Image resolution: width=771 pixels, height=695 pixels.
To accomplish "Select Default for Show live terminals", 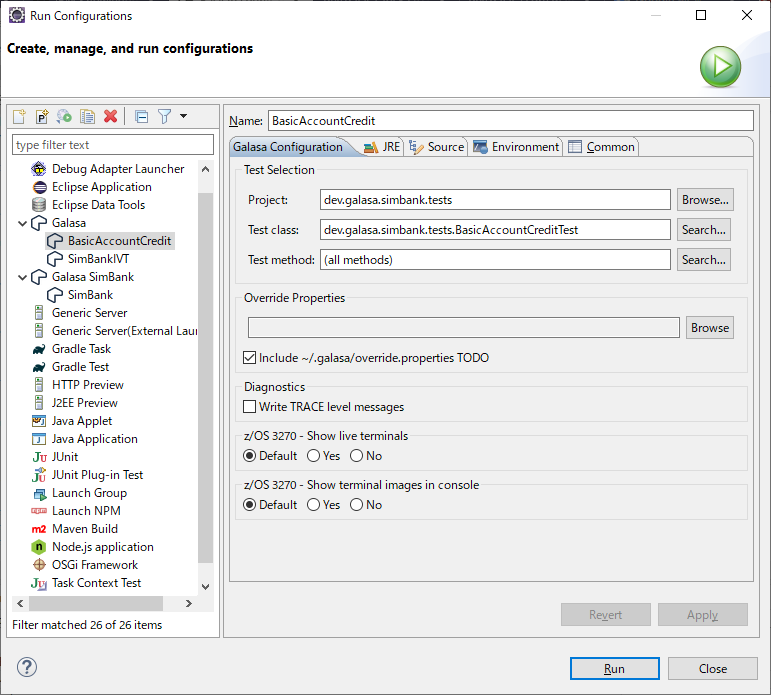I will click(250, 456).
